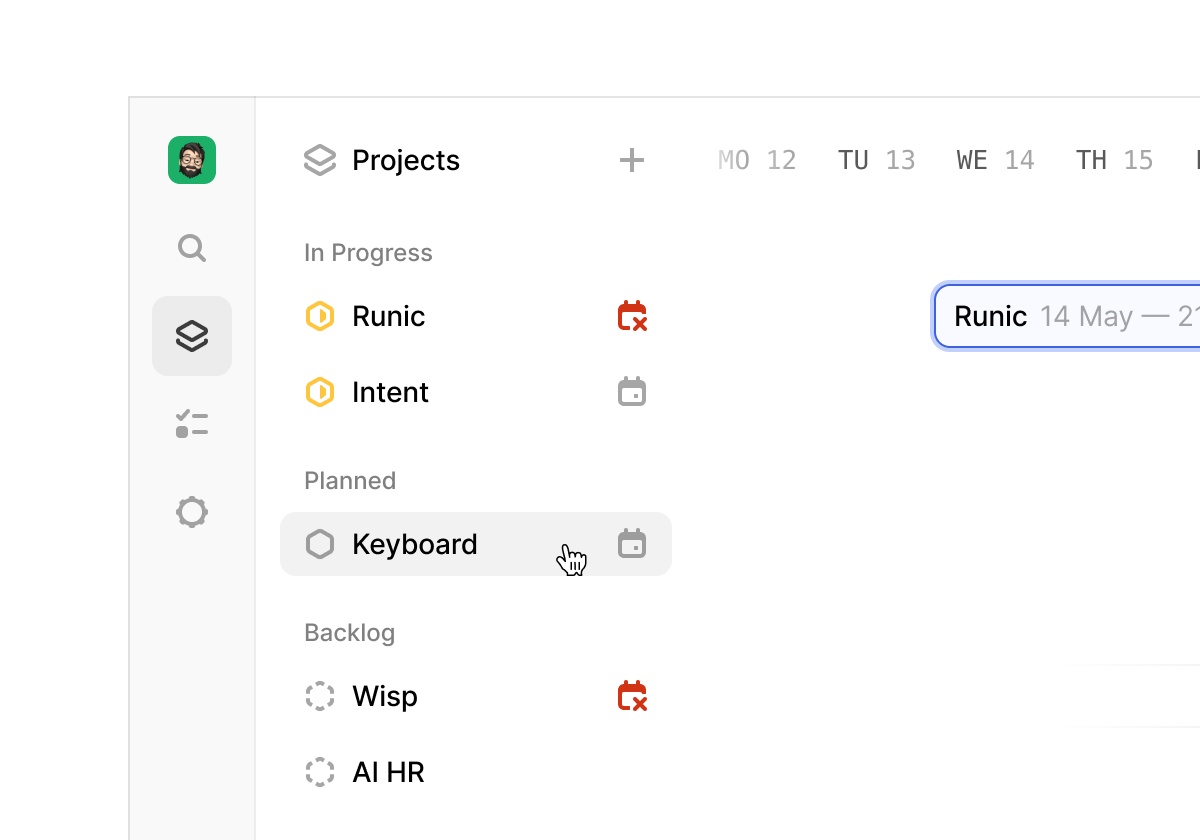Click Runic's red overdue calendar icon
The width and height of the screenshot is (1200, 840).
click(632, 316)
